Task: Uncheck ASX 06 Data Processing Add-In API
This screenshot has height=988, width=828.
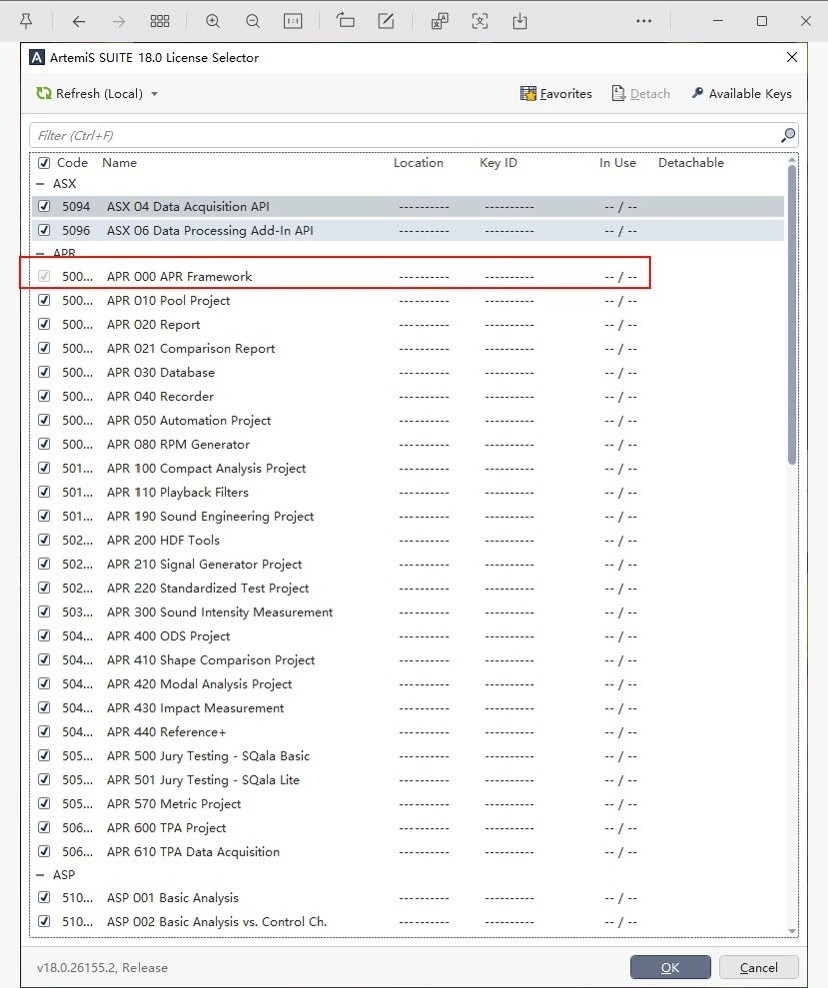Action: [x=44, y=230]
